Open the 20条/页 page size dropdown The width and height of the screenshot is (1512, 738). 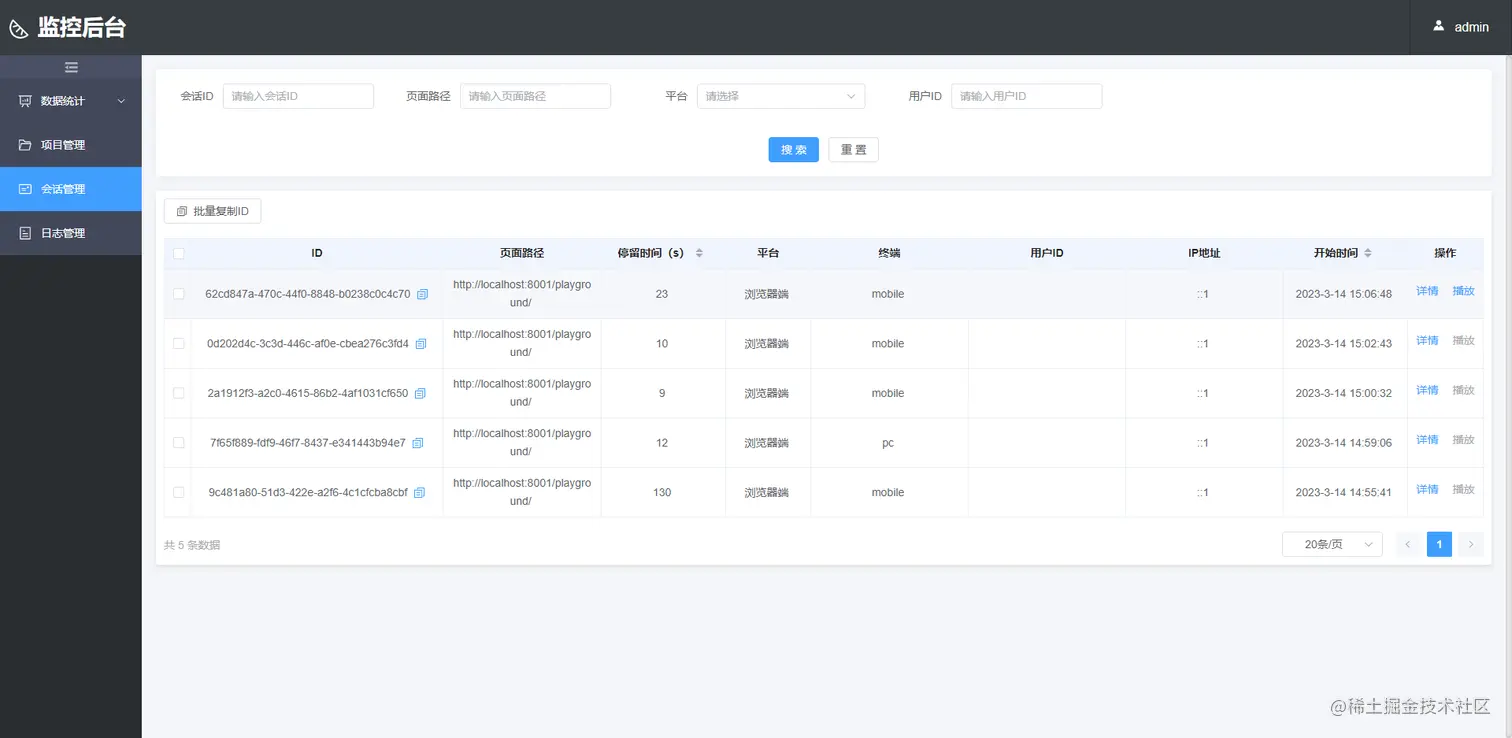1332,544
